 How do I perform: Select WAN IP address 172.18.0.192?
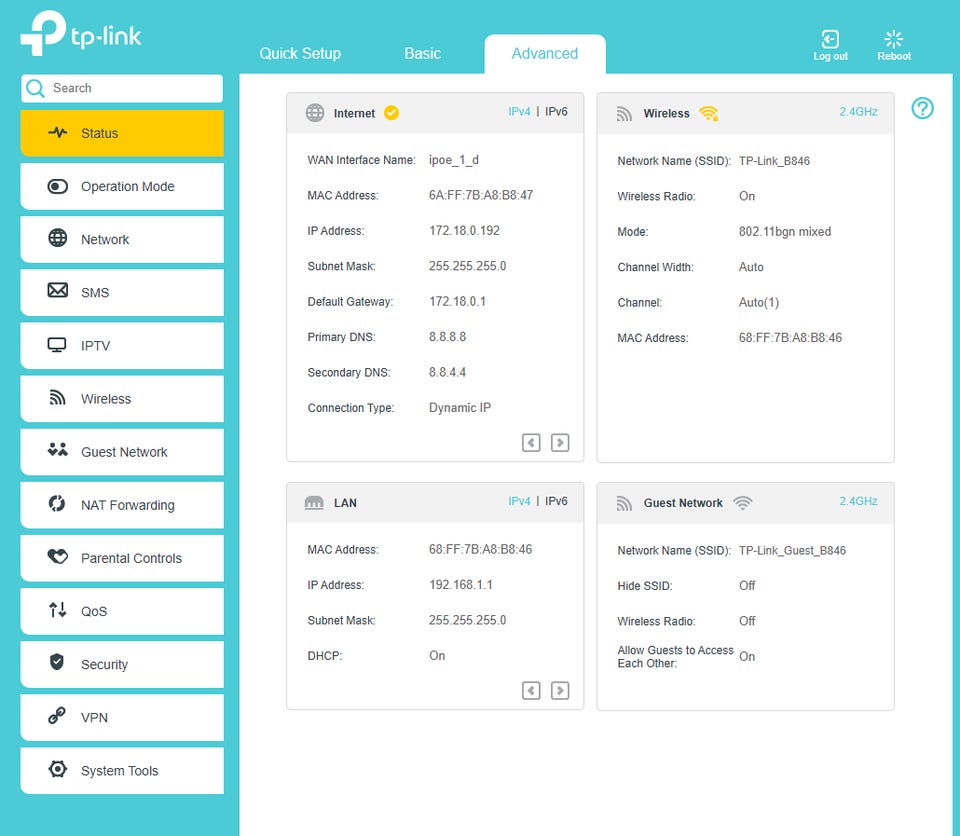pos(464,230)
